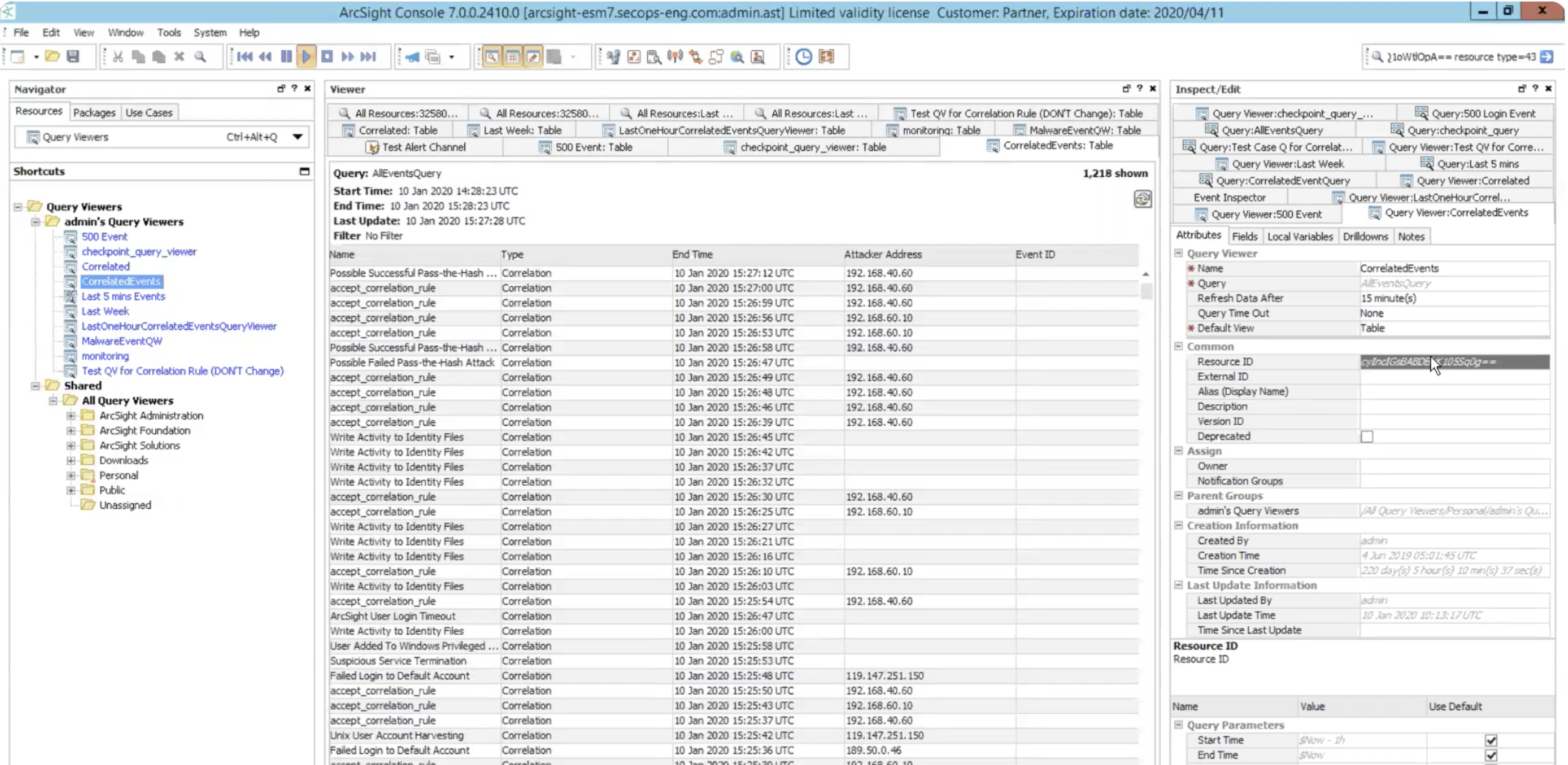
Task: Click the refresh icon in Viewer query header
Action: [x=1143, y=199]
